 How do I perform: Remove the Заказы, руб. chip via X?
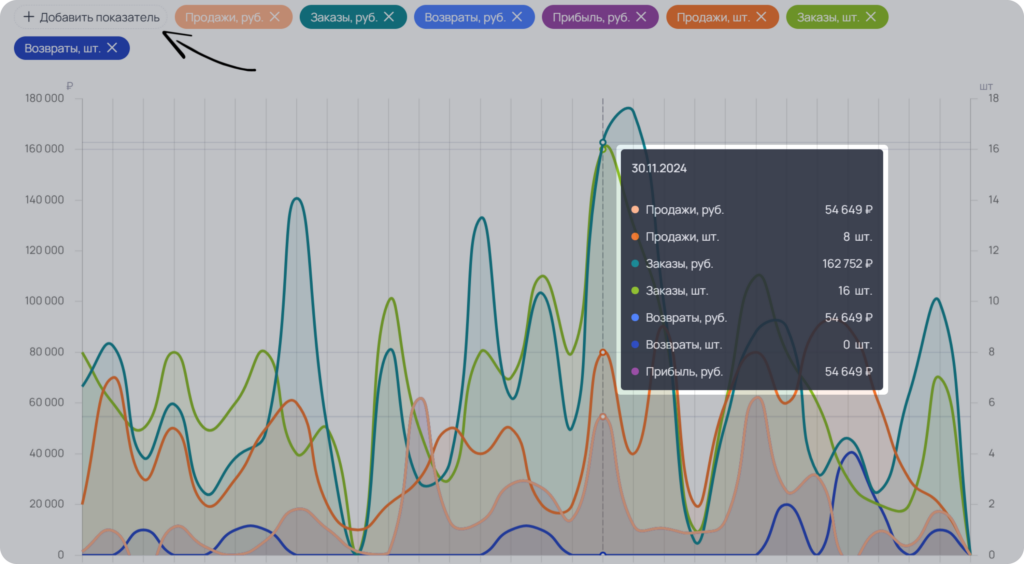(389, 17)
